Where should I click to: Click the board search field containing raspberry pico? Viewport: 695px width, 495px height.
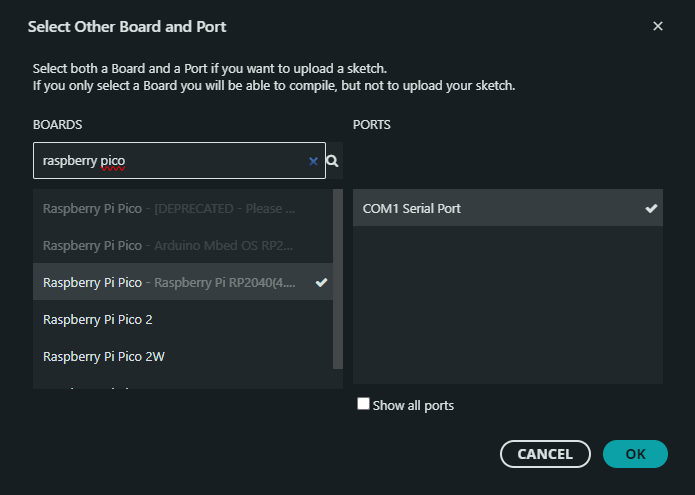[x=179, y=160]
